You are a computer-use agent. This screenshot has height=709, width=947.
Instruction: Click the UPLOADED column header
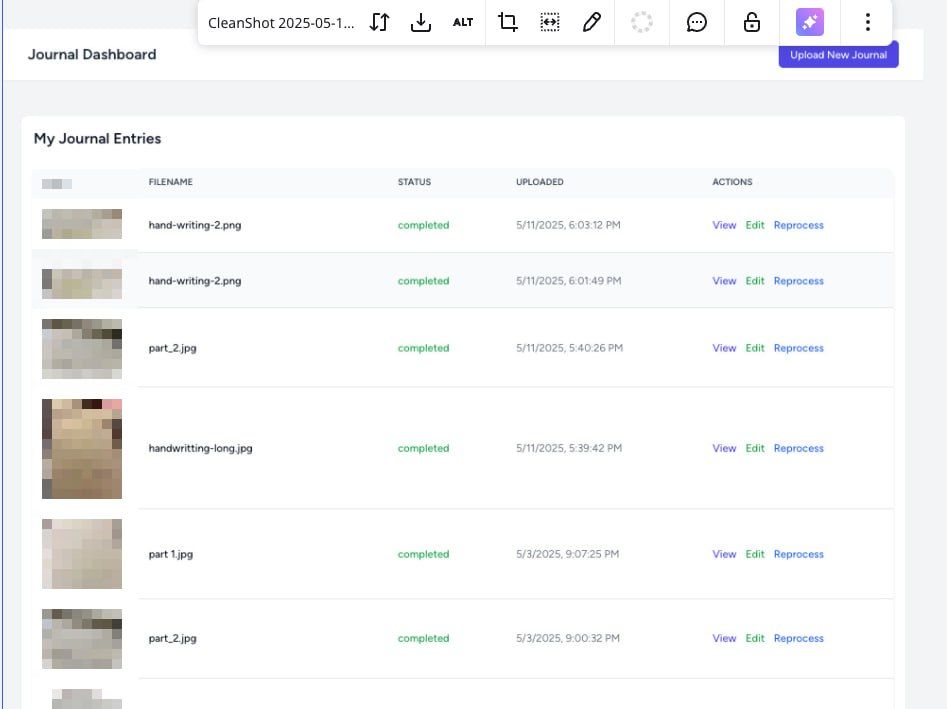[539, 182]
